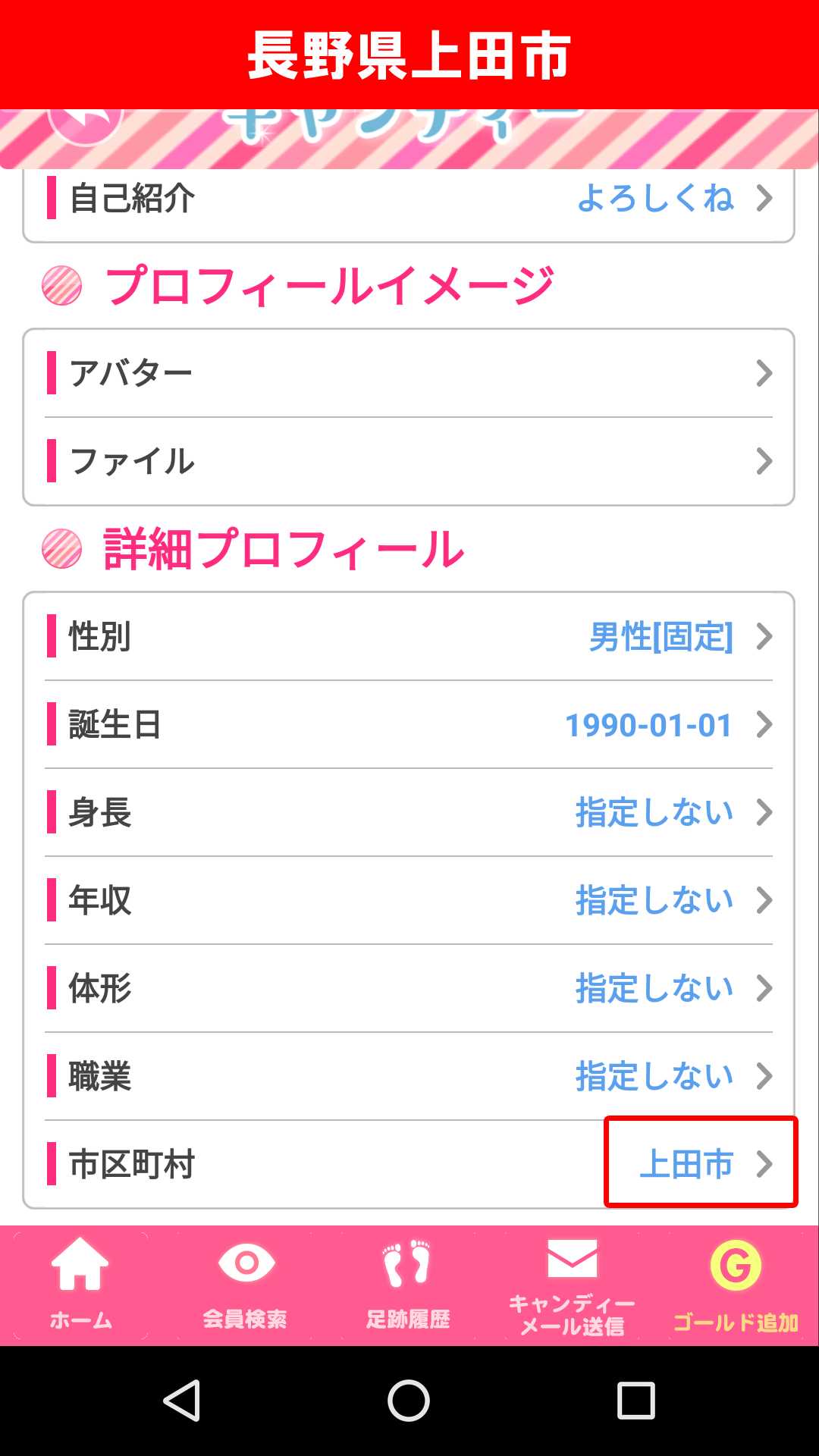This screenshot has width=819, height=1456.
Task: Open footprint history feet icon
Action: point(408,1263)
